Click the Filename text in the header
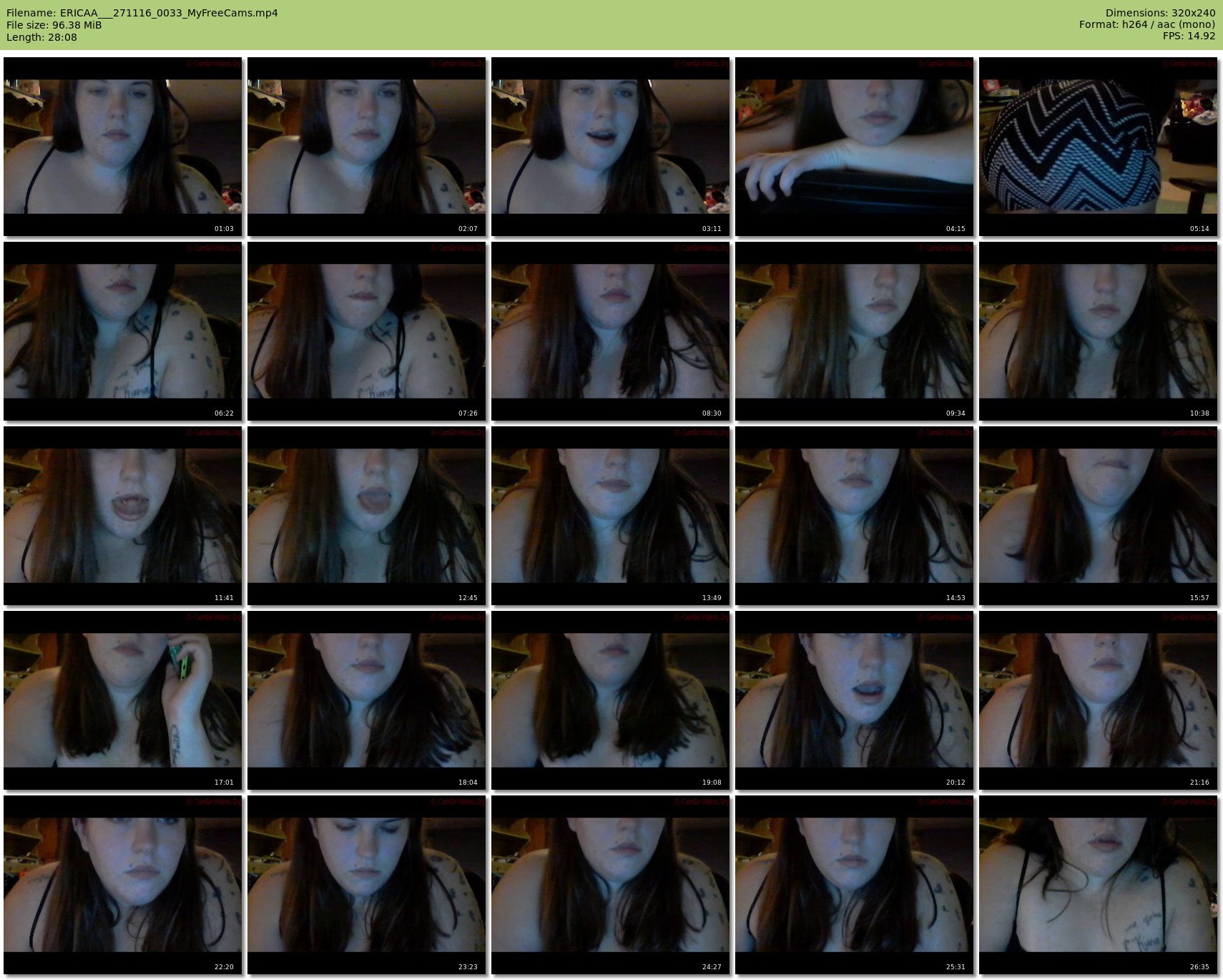This screenshot has width=1223, height=980. pyautogui.click(x=142, y=13)
